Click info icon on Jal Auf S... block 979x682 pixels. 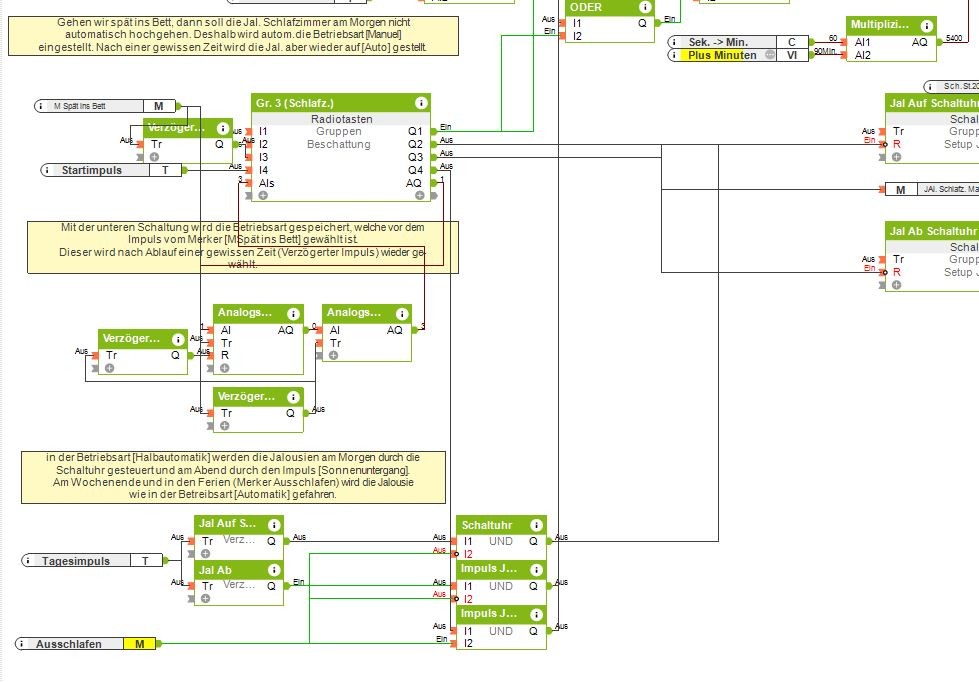(273, 525)
